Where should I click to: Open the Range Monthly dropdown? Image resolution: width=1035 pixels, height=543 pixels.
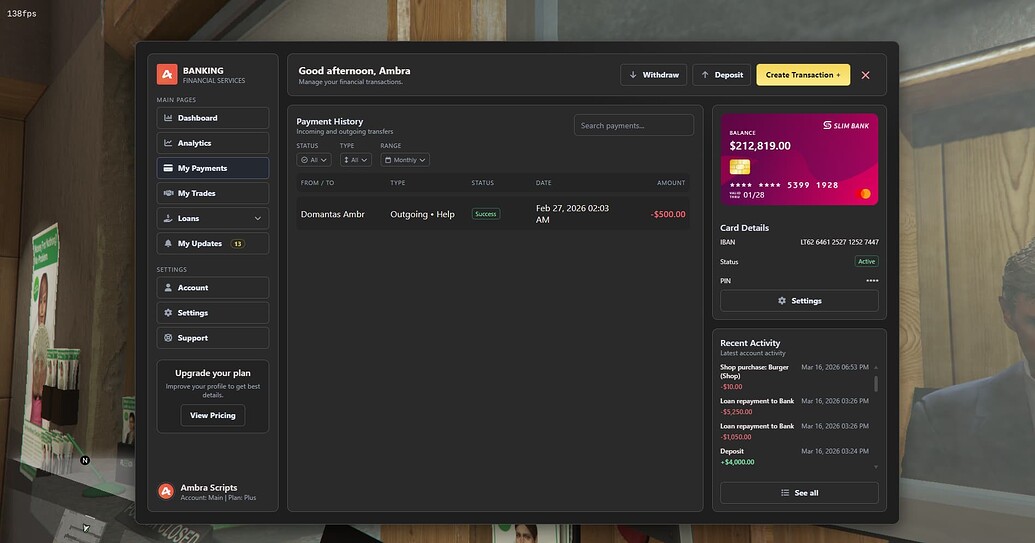pyautogui.click(x=405, y=160)
